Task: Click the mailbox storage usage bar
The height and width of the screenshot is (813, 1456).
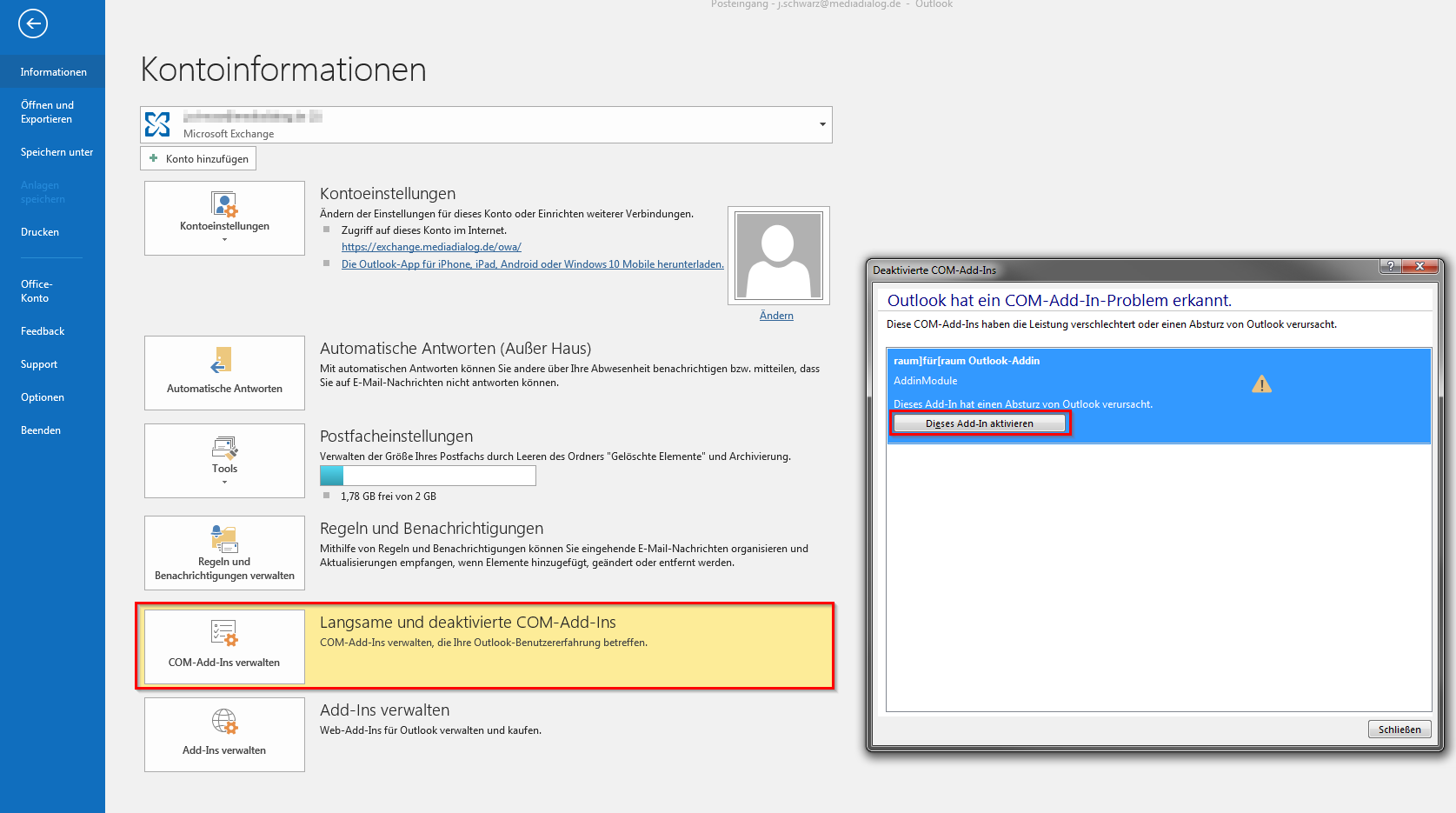Action: coord(428,476)
